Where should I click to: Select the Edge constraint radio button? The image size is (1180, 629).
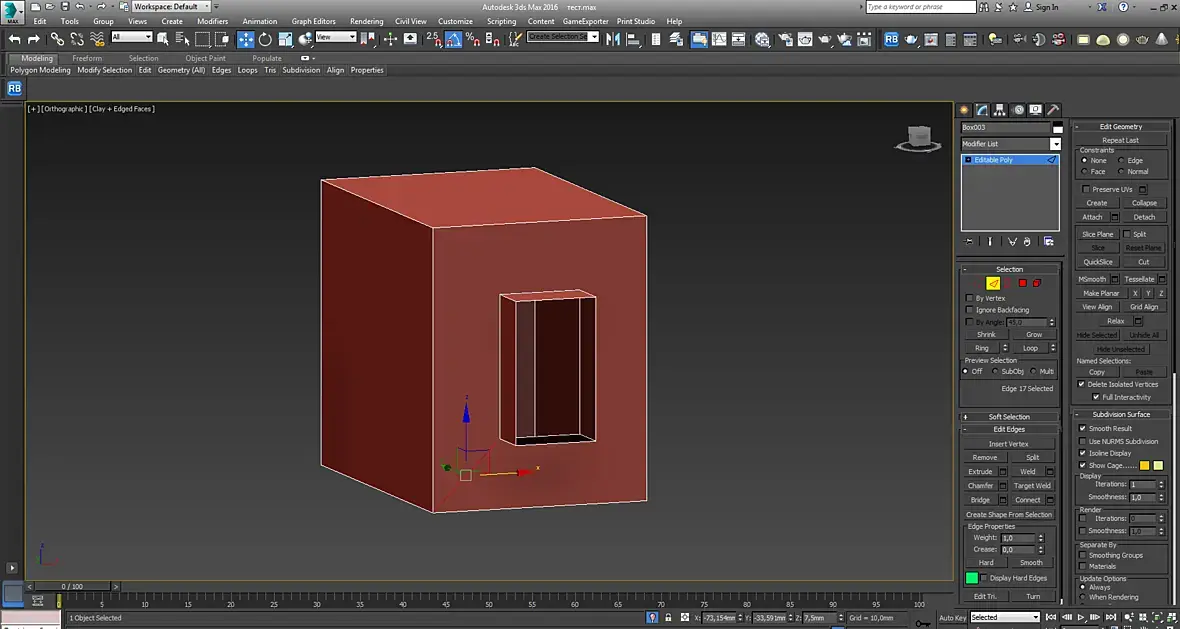click(x=1121, y=160)
